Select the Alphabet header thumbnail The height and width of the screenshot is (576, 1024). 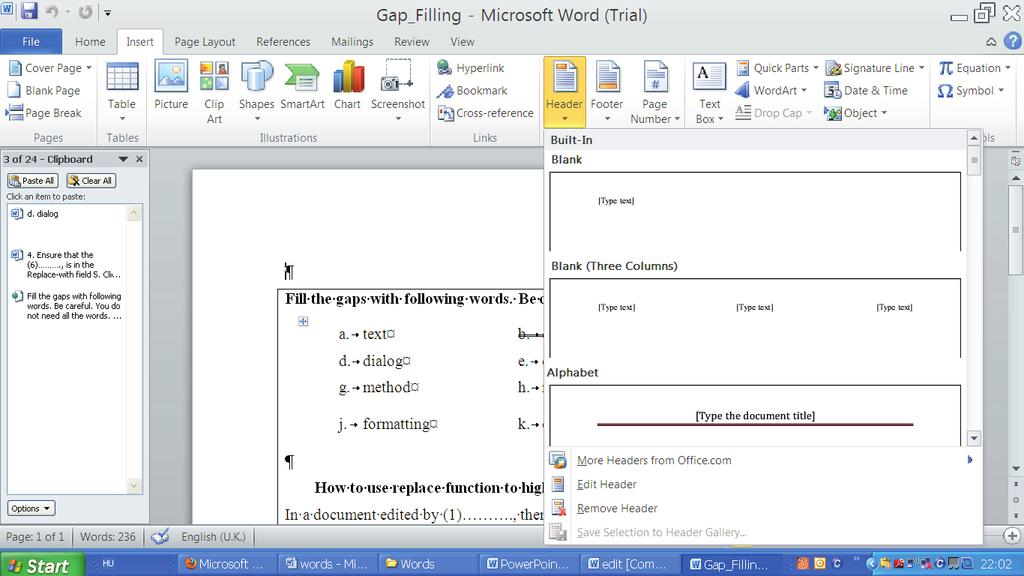[755, 415]
